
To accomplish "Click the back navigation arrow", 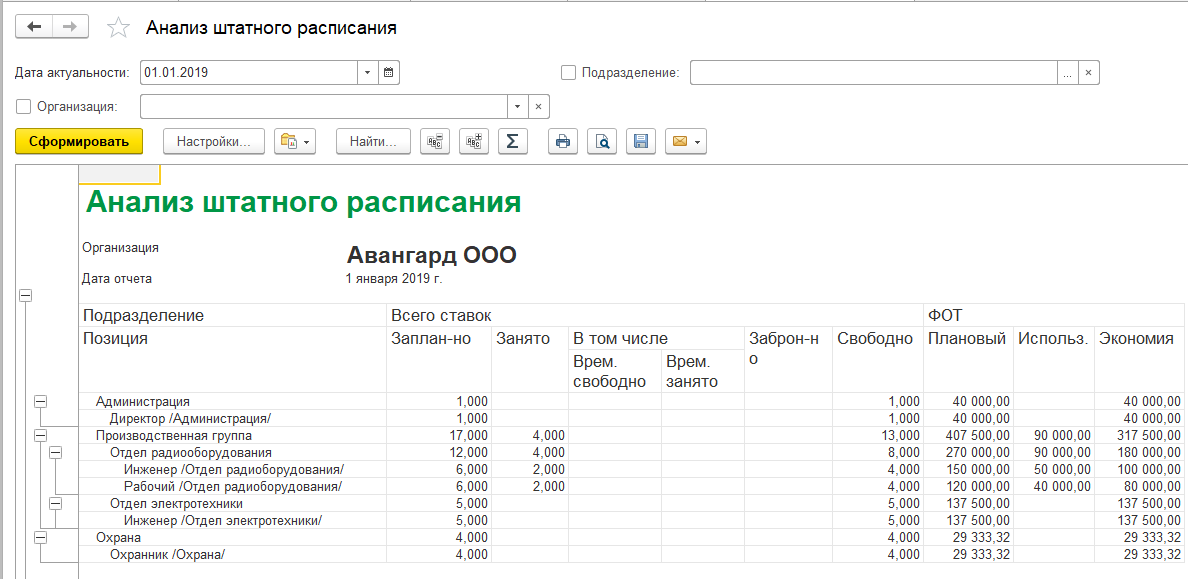I will click(35, 27).
